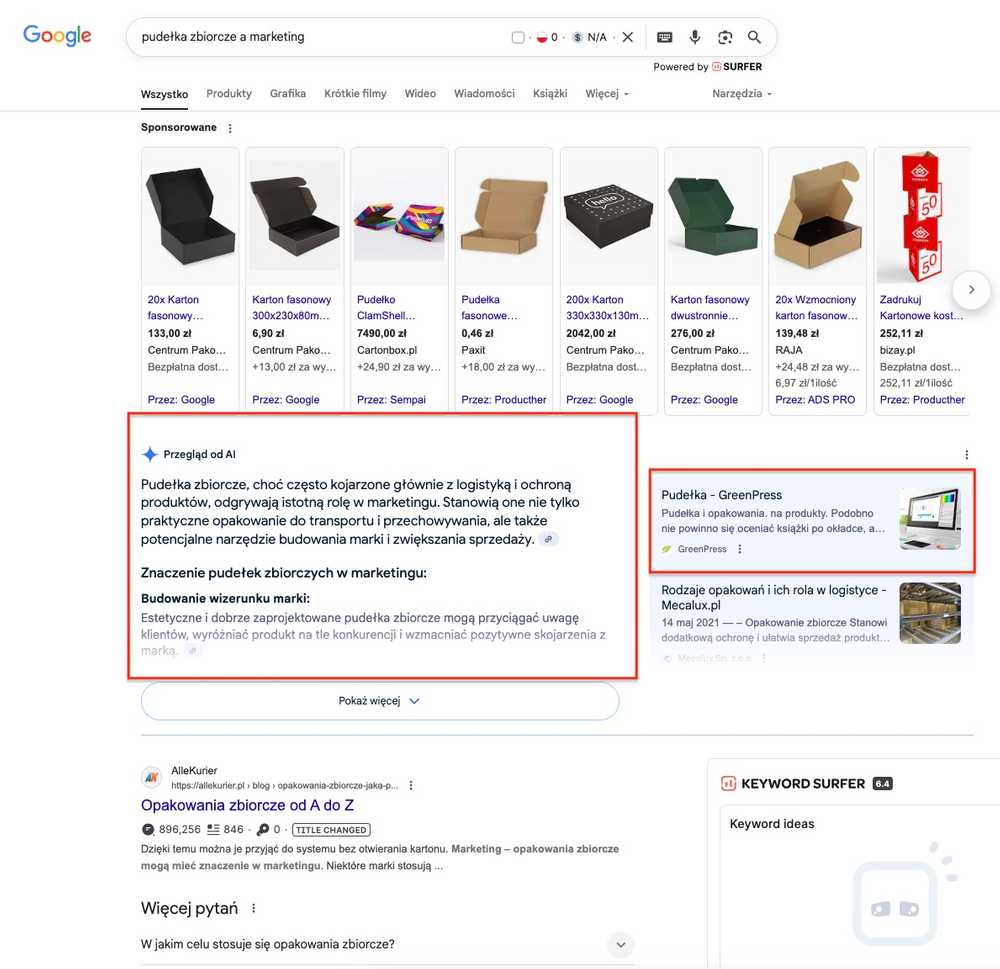Open Google Lens image search icon
1000x969 pixels.
click(725, 37)
